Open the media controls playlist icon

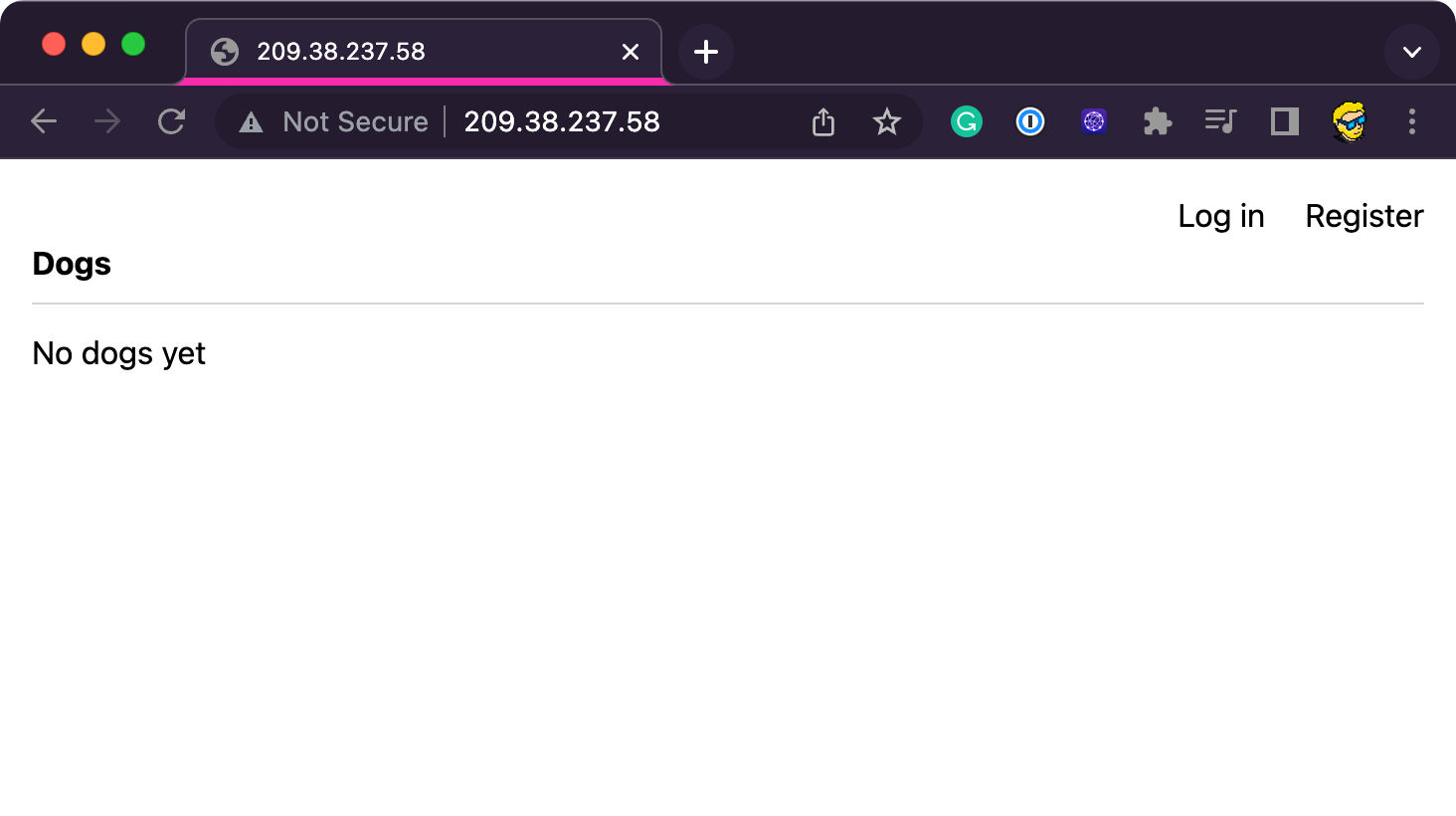[x=1220, y=121]
